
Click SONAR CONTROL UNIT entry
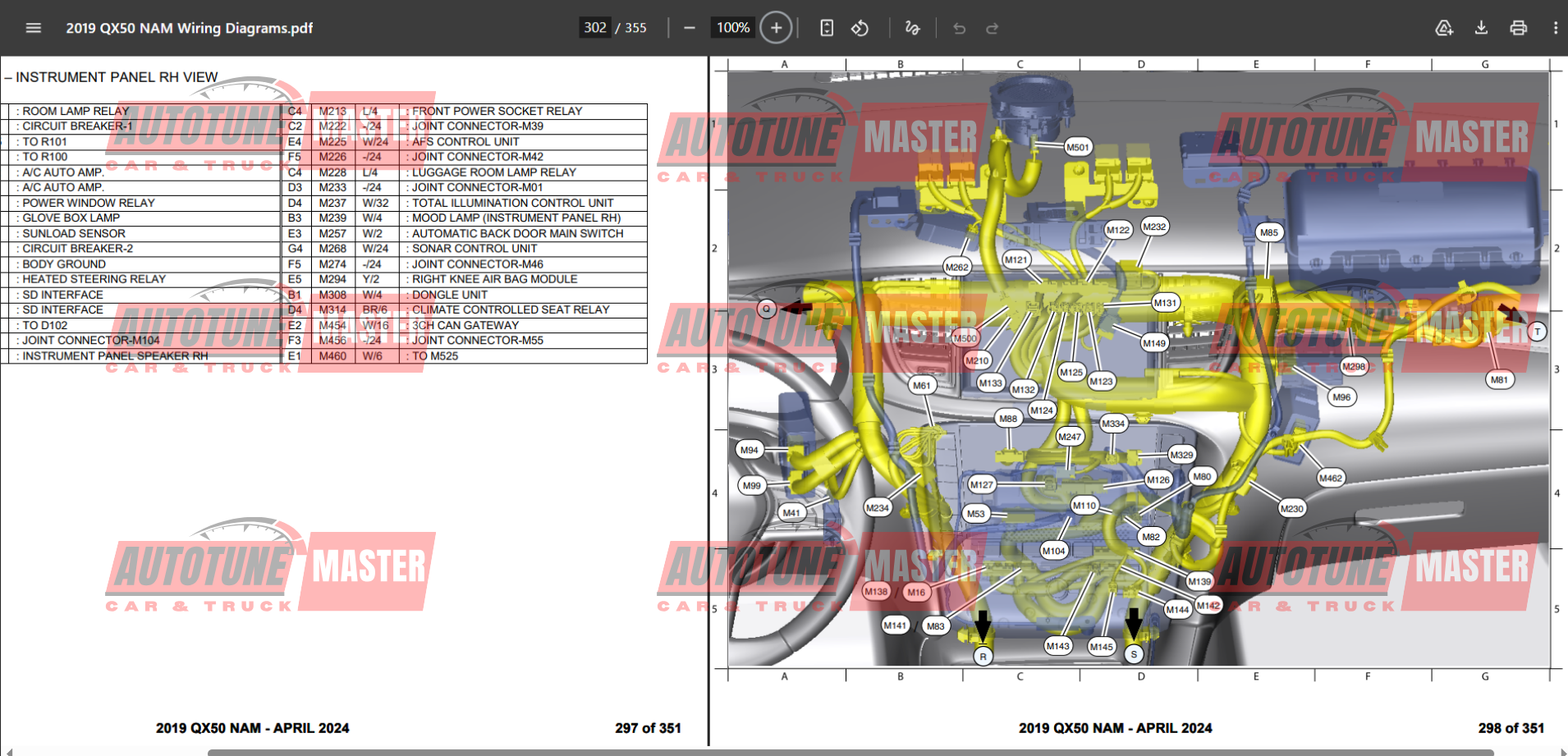coord(475,248)
